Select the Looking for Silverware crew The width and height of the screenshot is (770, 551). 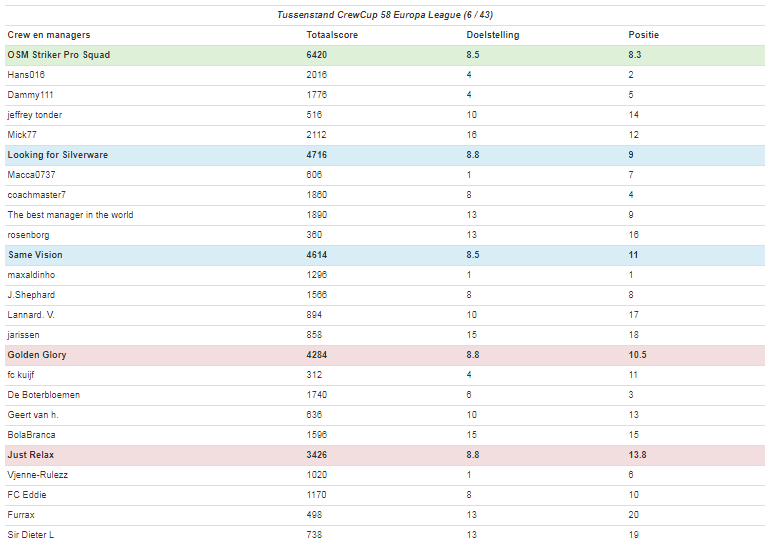click(57, 155)
